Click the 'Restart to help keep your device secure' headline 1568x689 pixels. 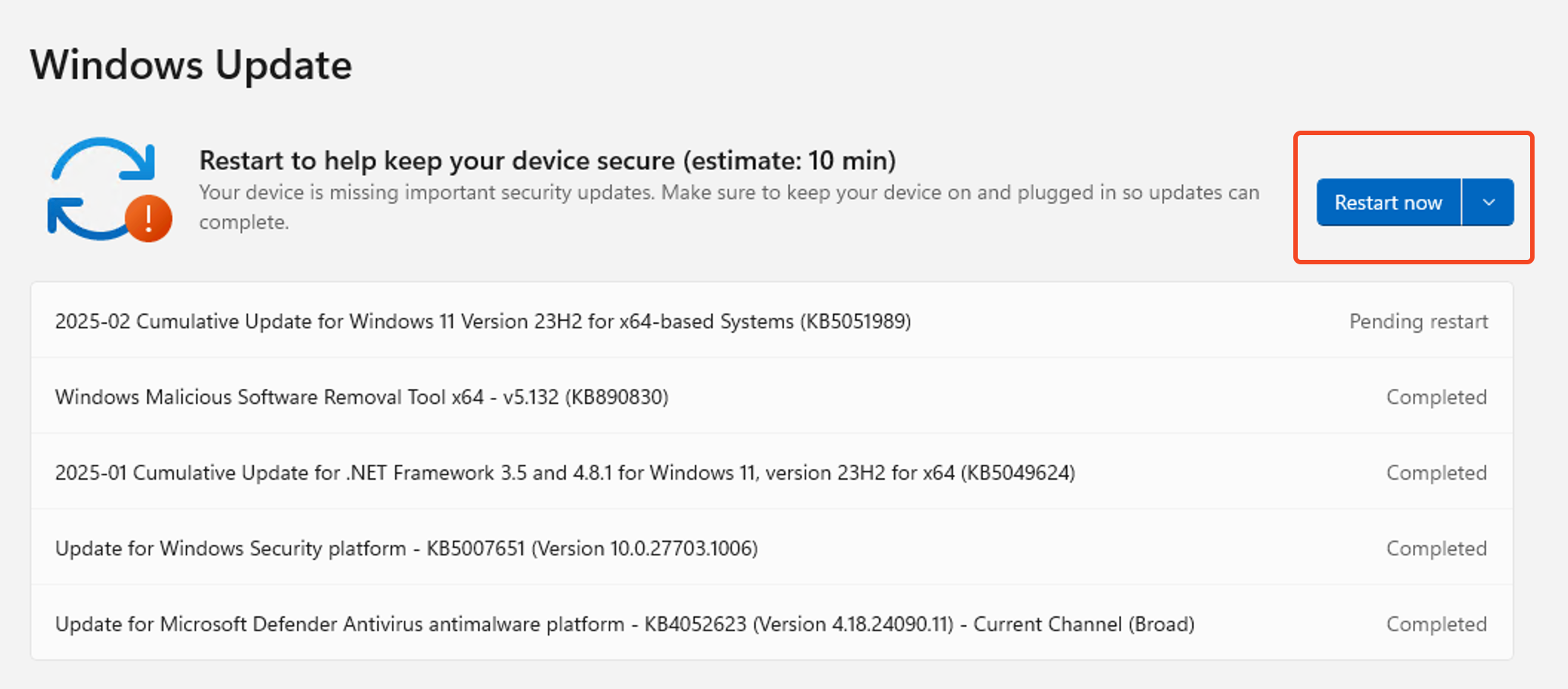(438, 160)
